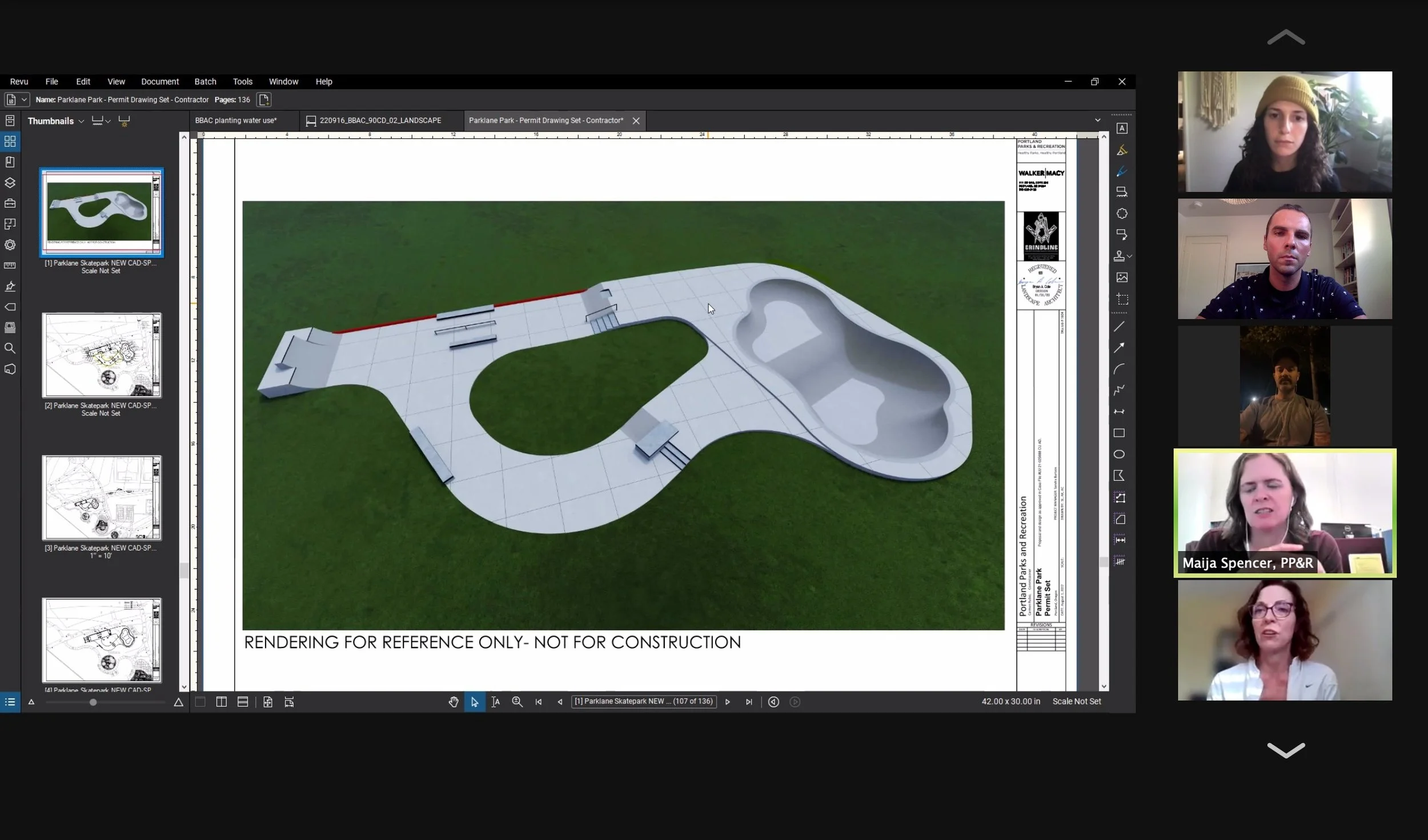Image resolution: width=1428 pixels, height=840 pixels.
Task: Activate the Zoom magnifier tool
Action: 517,702
